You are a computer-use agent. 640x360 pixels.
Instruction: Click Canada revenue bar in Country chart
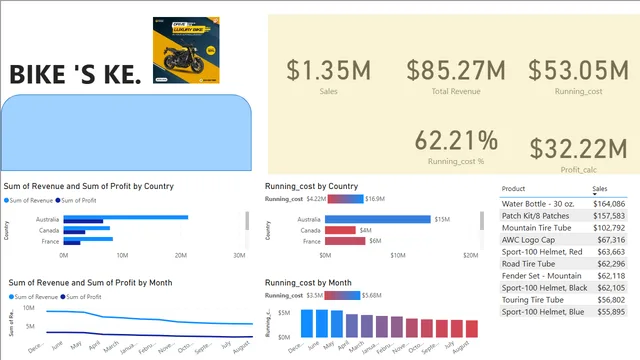[x=87, y=228]
